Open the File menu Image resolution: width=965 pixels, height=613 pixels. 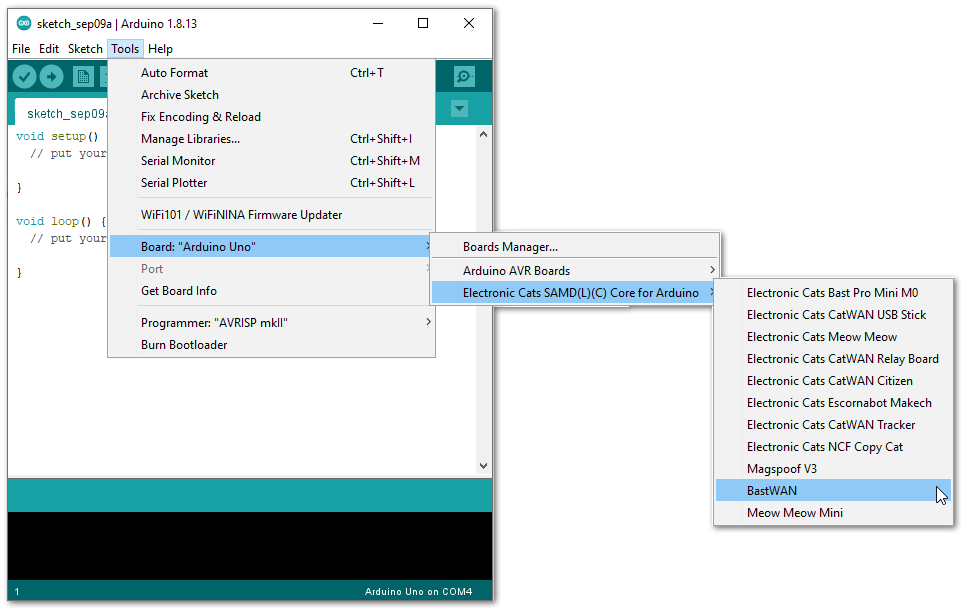click(x=21, y=49)
